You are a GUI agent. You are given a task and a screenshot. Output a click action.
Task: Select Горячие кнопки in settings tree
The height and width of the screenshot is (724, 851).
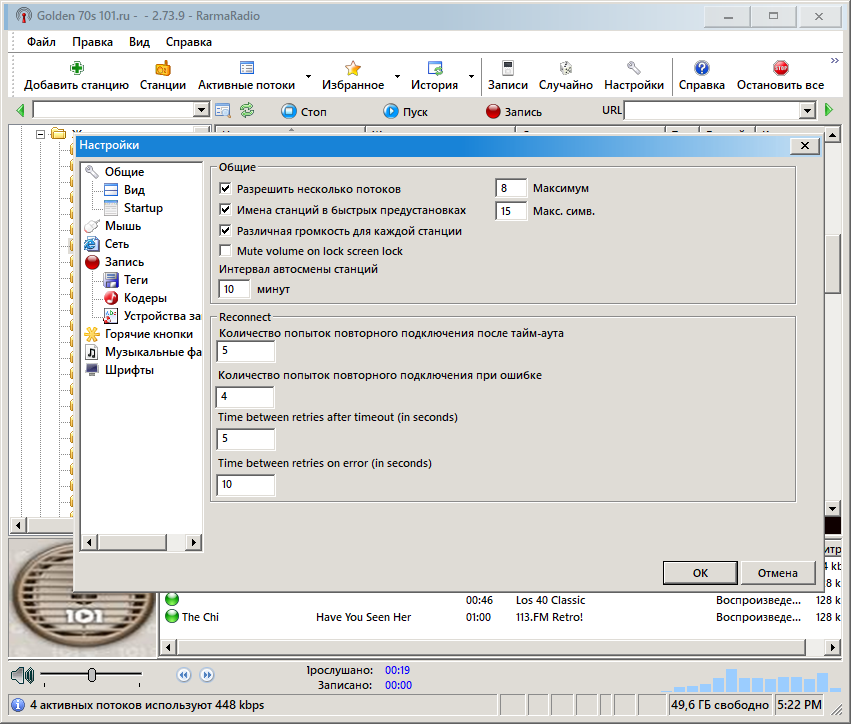click(x=149, y=334)
